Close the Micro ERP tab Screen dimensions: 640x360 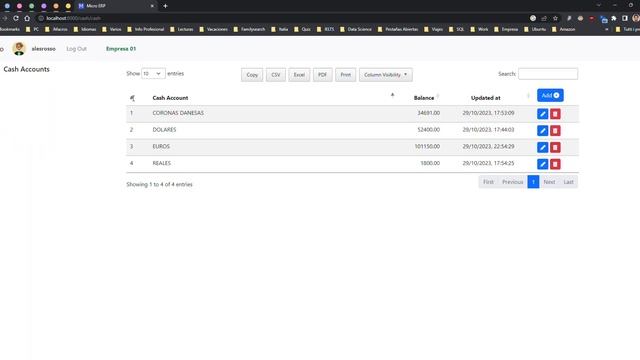pyautogui.click(x=152, y=6)
